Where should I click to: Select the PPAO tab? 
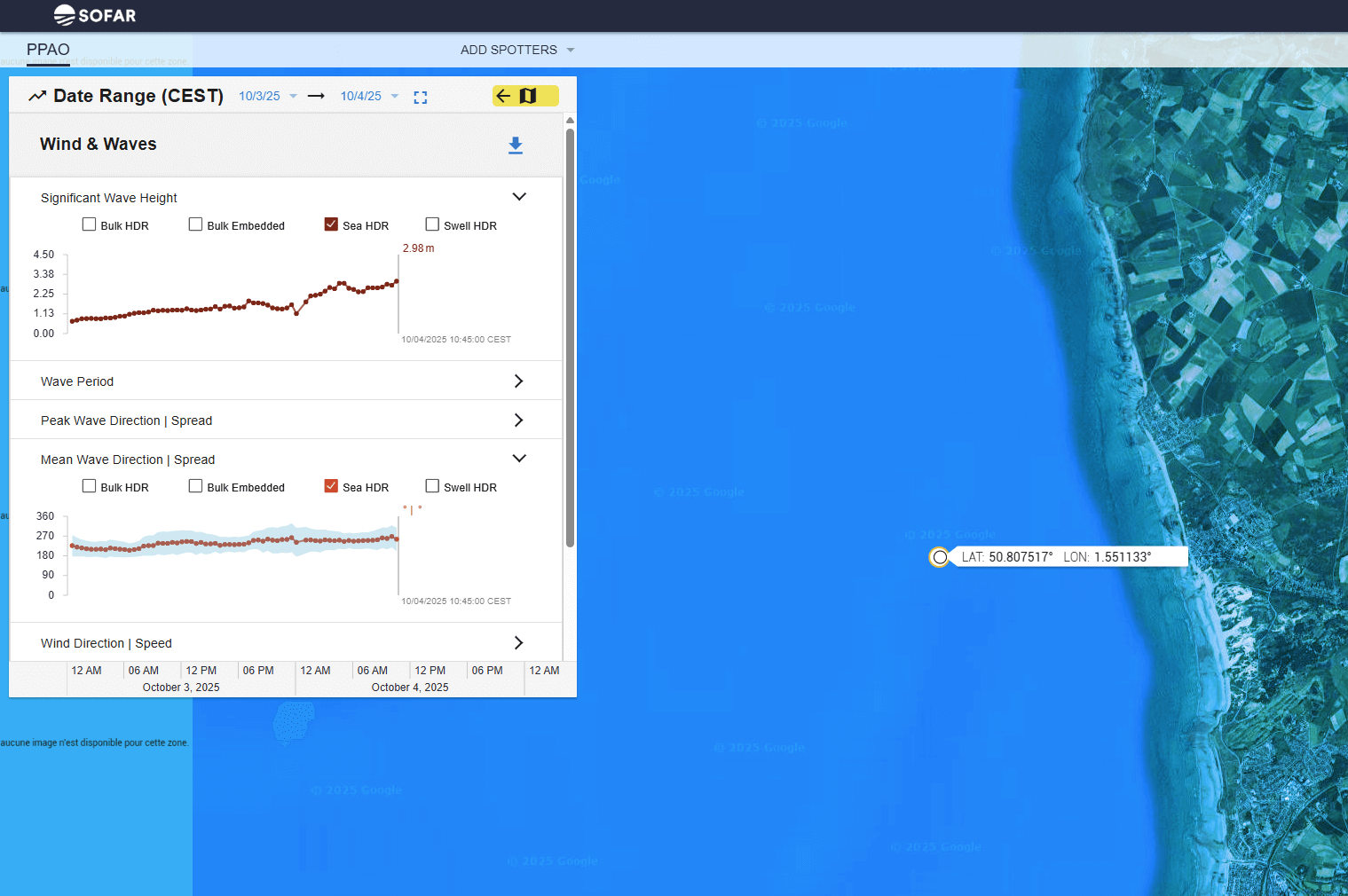pyautogui.click(x=48, y=50)
